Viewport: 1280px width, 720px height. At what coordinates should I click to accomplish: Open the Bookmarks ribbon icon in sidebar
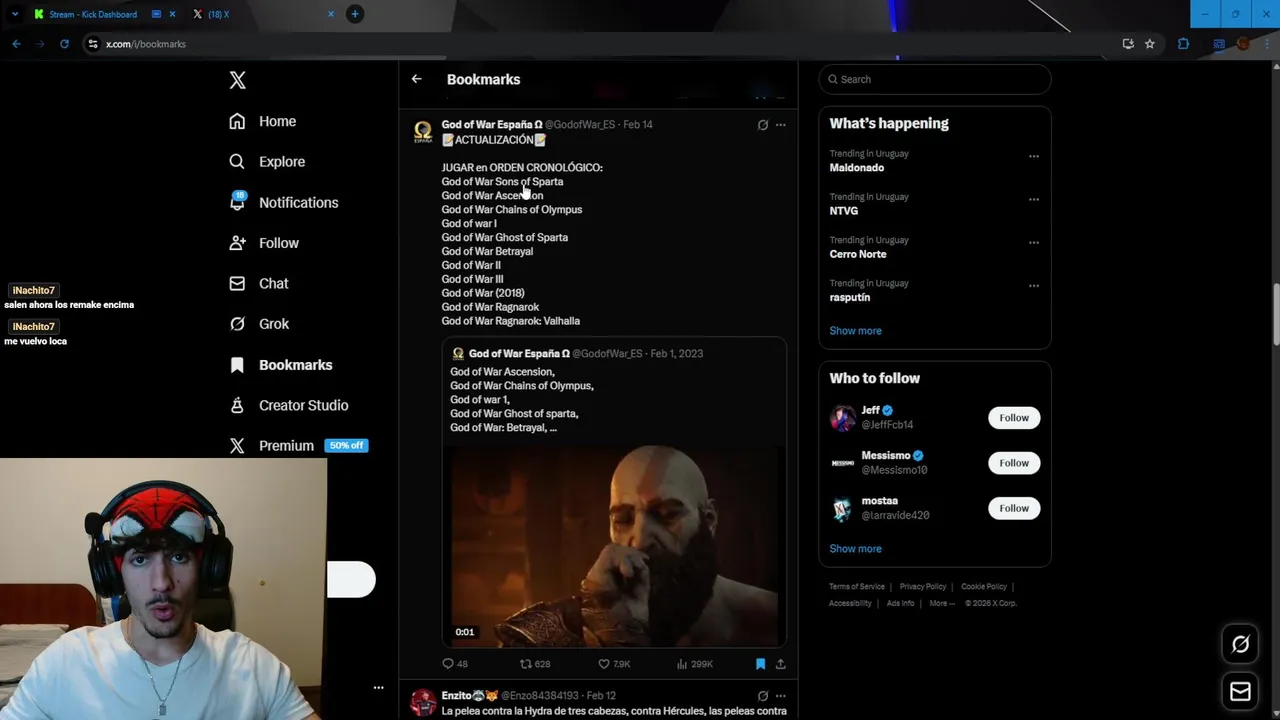237,365
